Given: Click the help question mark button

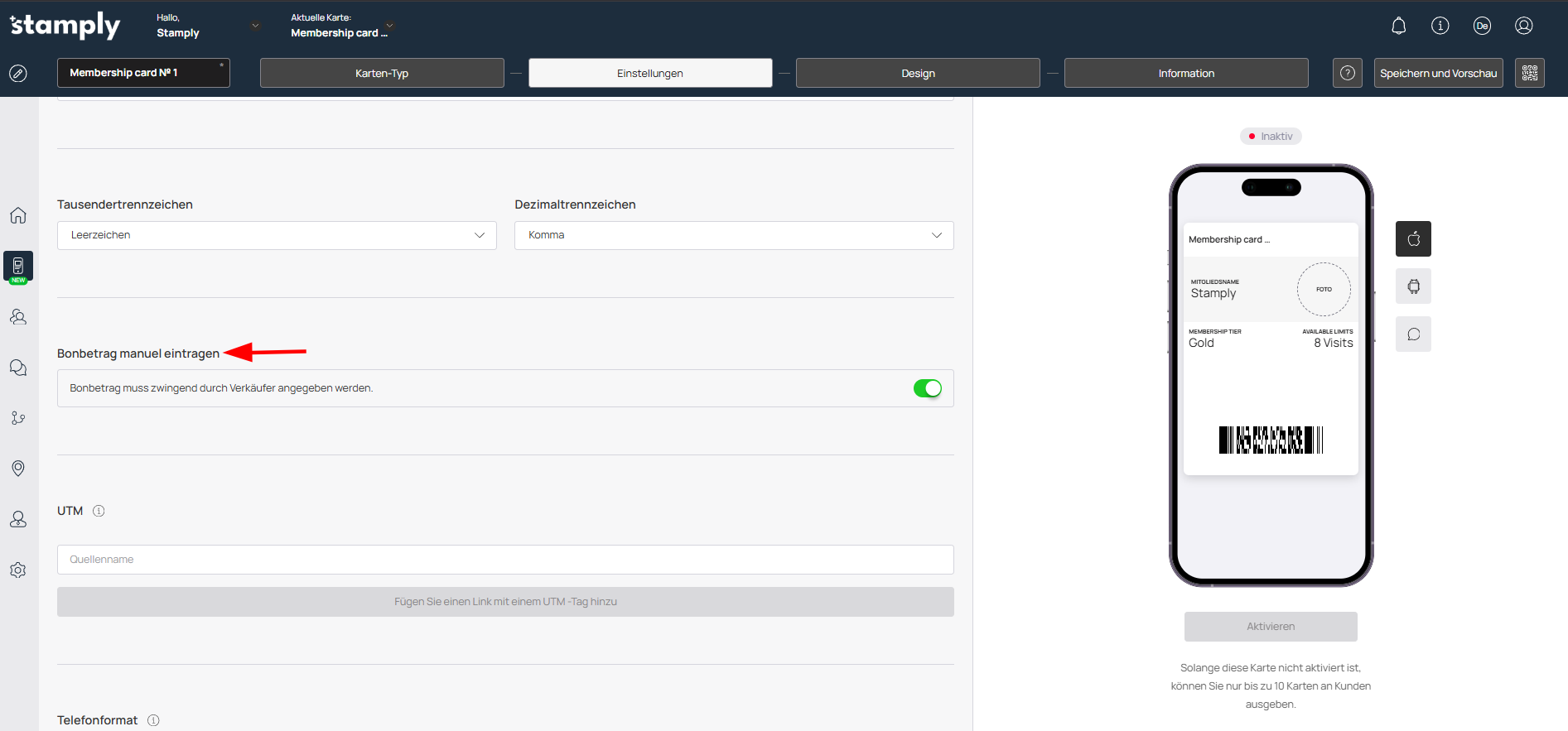Looking at the screenshot, I should tap(1347, 73).
